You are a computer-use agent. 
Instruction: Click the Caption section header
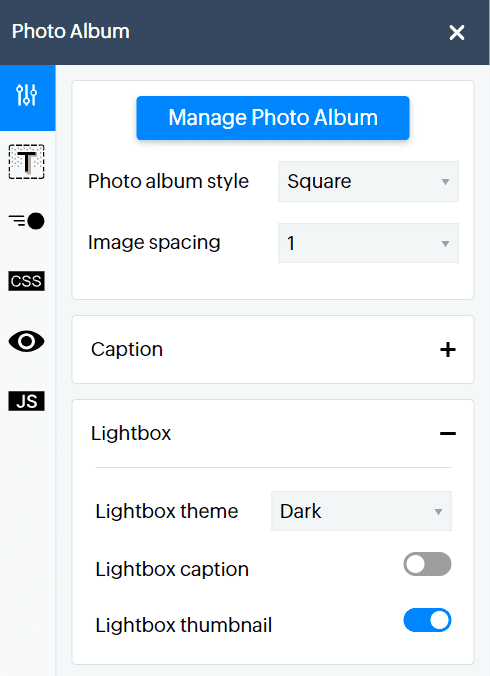click(x=273, y=350)
